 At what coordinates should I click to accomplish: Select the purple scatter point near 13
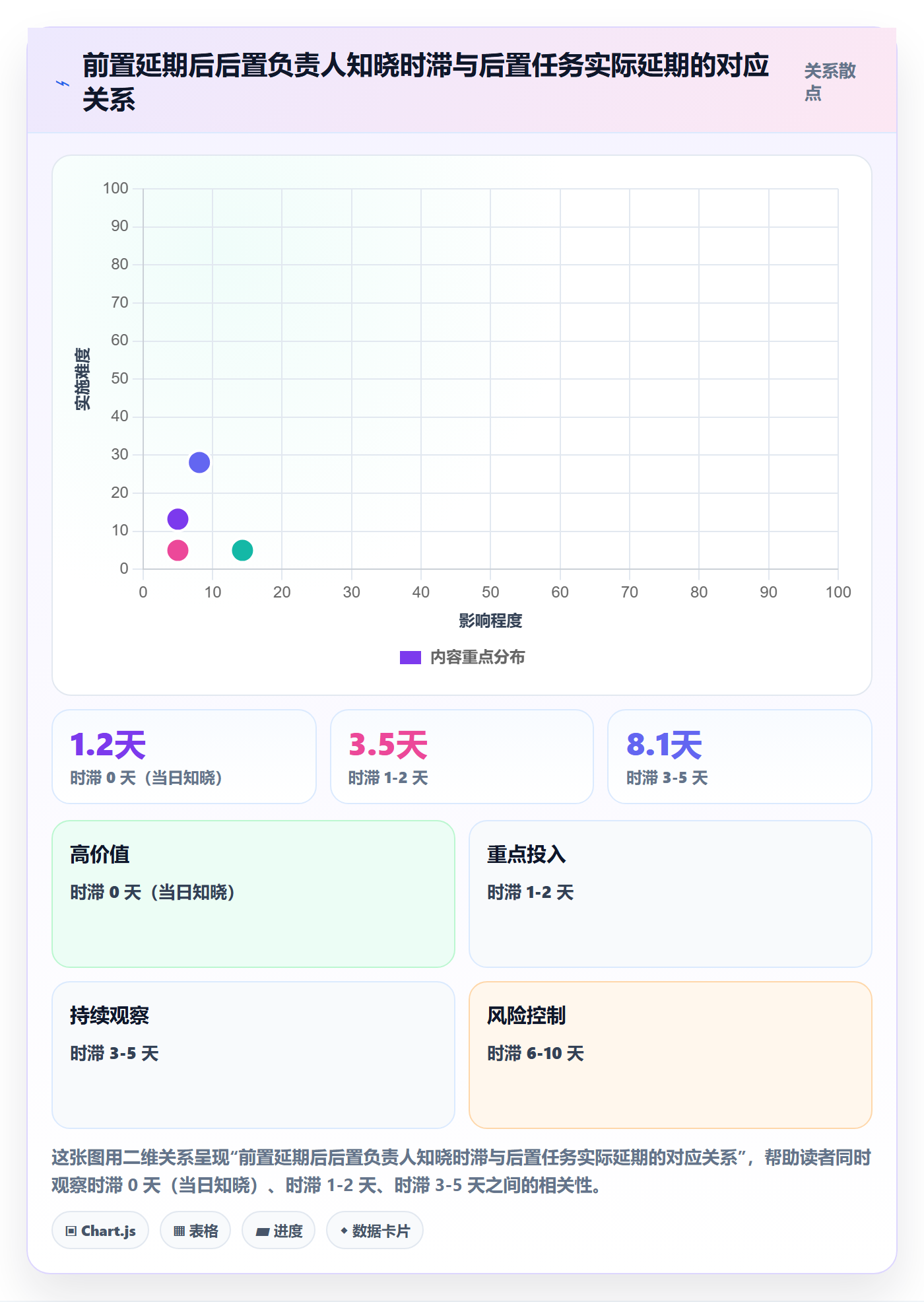tap(178, 519)
